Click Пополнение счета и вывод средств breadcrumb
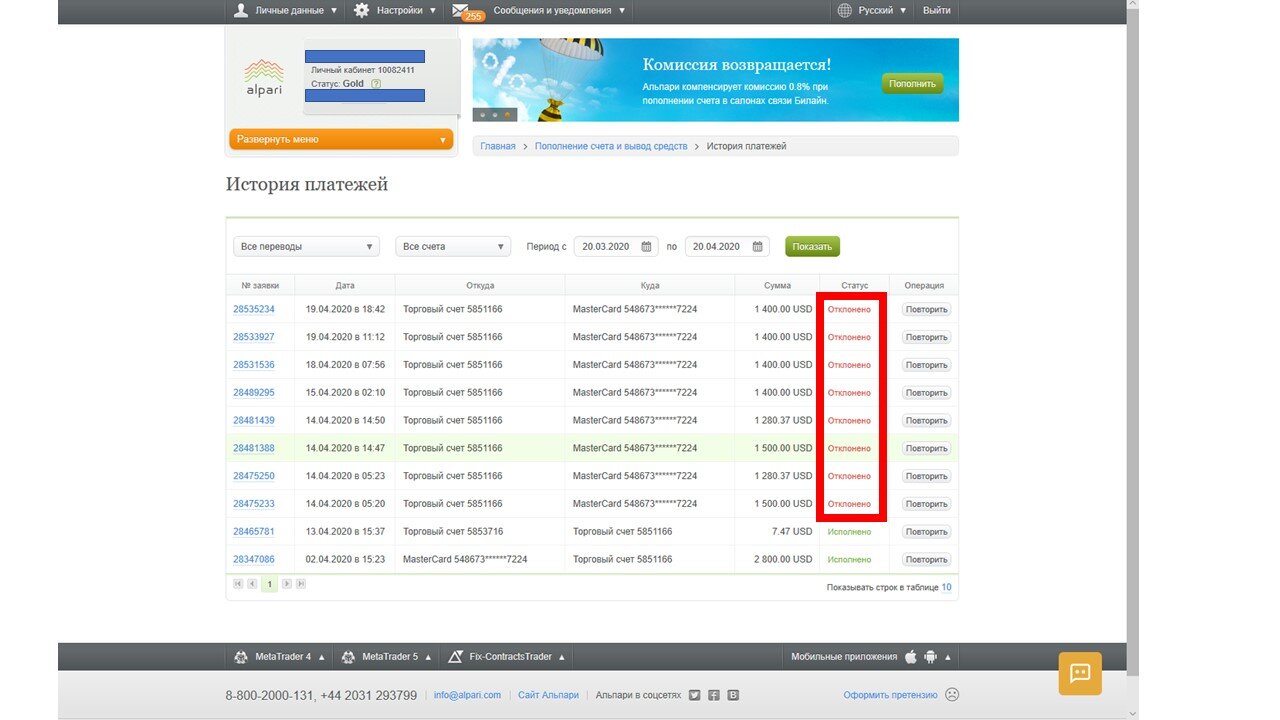This screenshot has height=720, width=1280. (611, 146)
